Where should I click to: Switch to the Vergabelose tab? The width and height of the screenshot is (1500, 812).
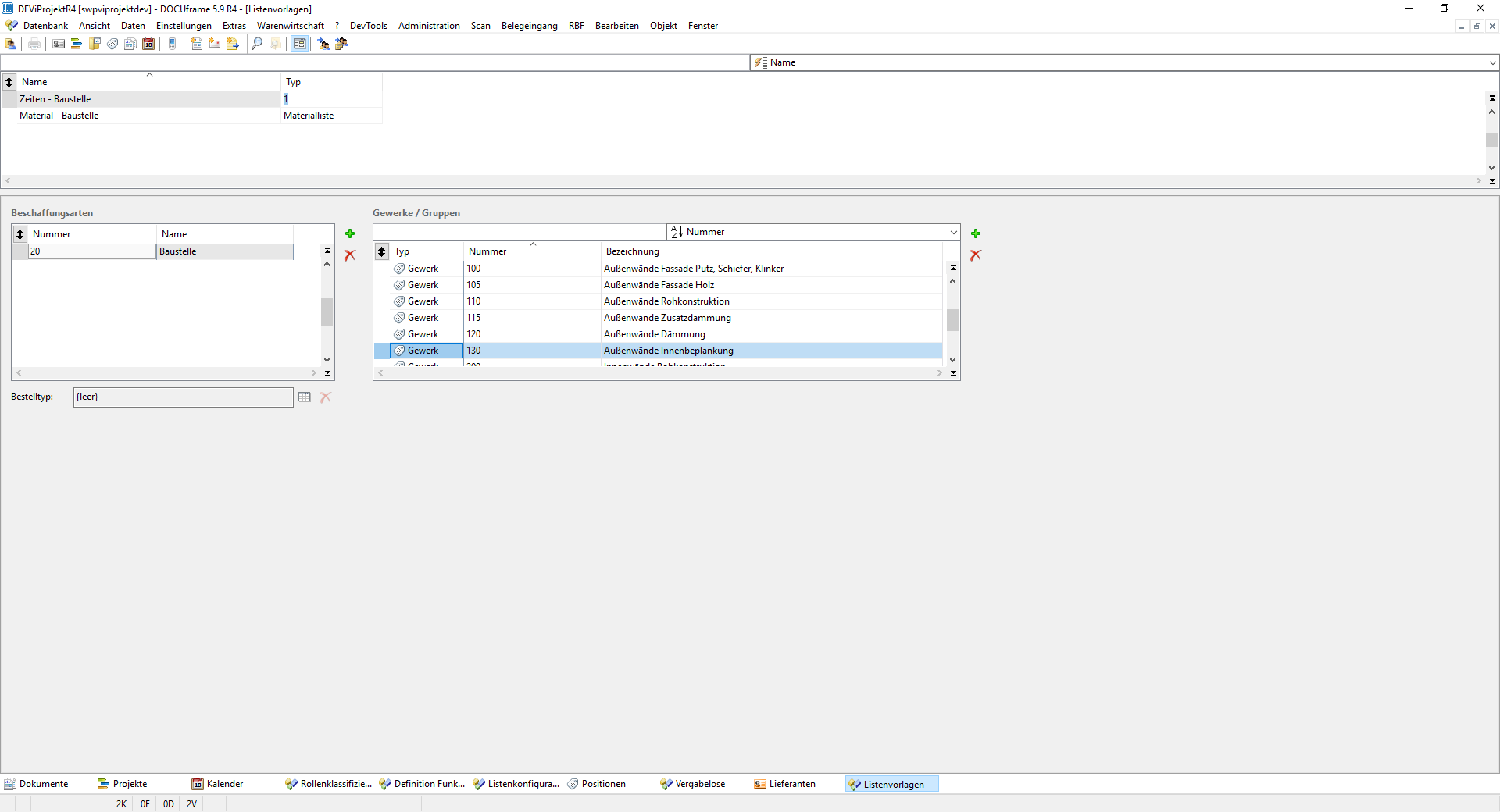693,784
